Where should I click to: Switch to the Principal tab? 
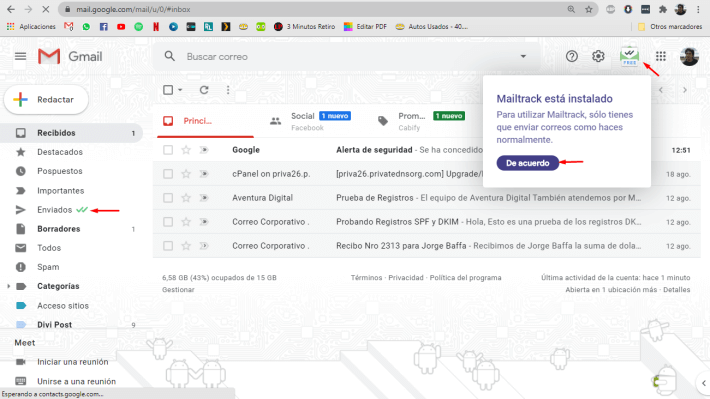205,121
